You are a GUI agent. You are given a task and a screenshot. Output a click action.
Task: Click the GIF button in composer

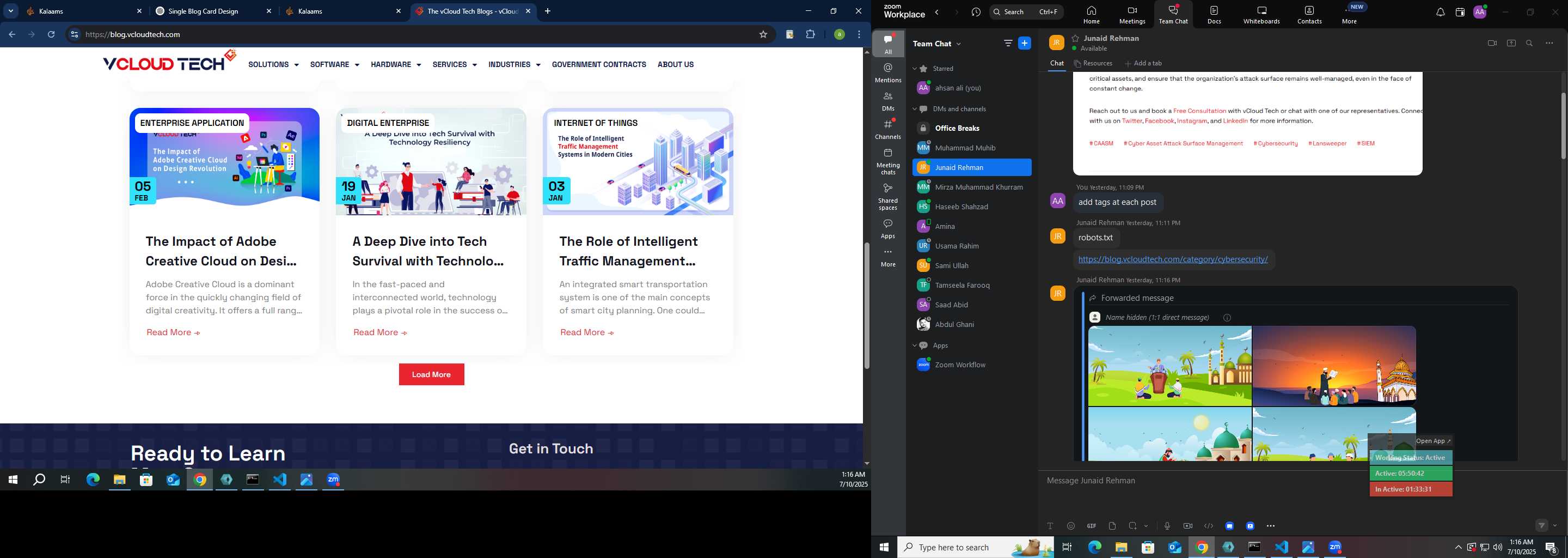click(1092, 526)
